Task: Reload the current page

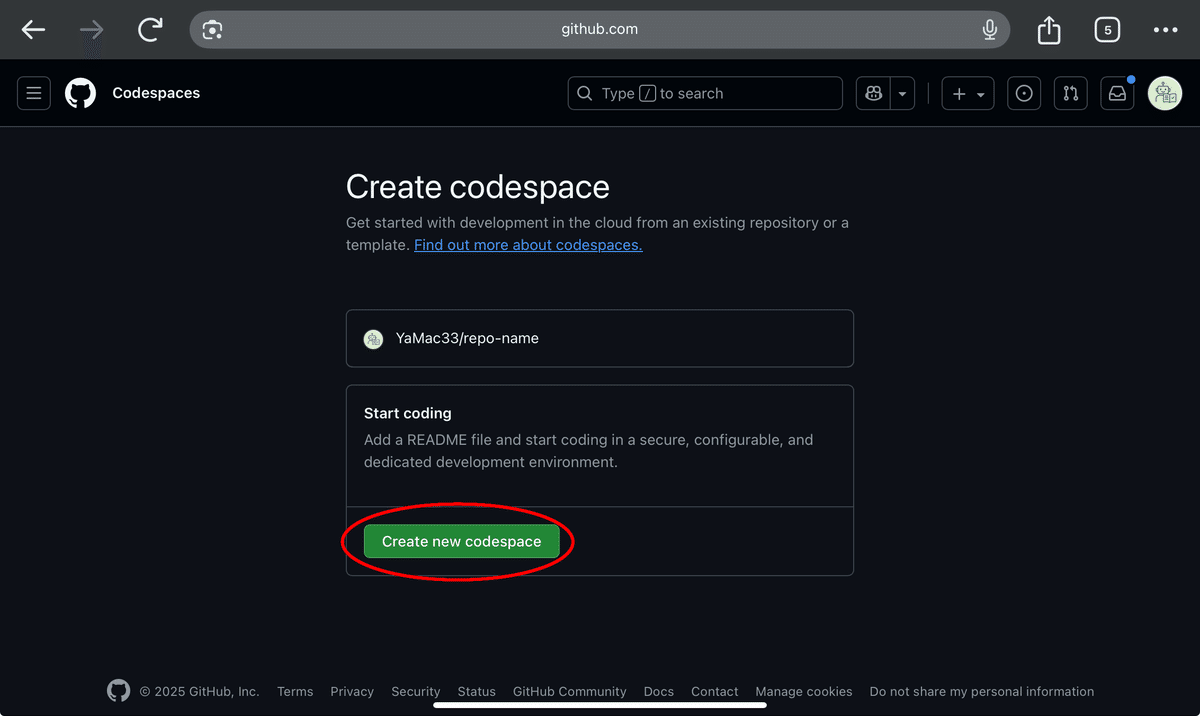Action: 150,29
